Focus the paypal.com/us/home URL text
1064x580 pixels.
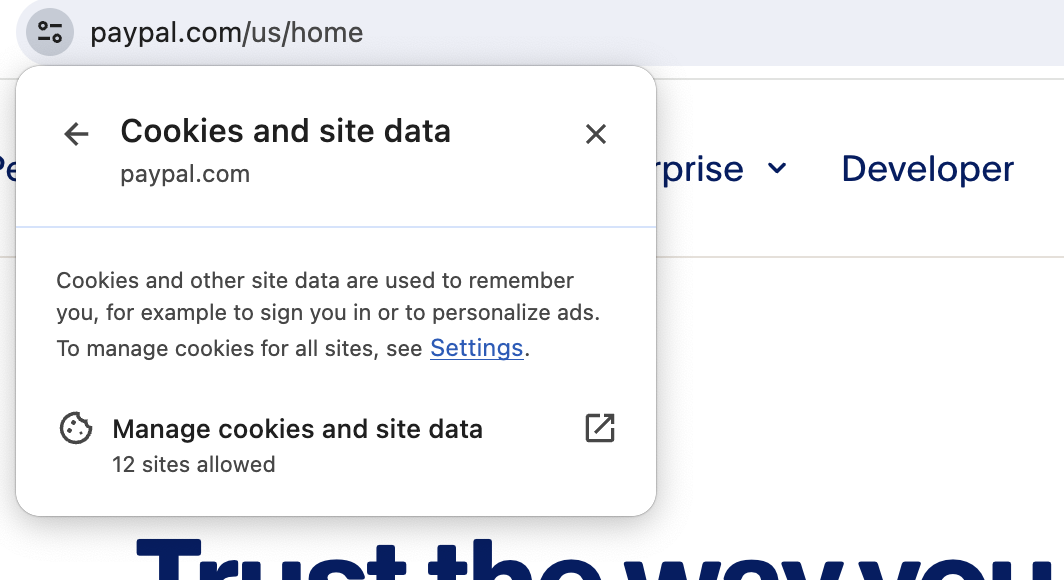point(227,33)
